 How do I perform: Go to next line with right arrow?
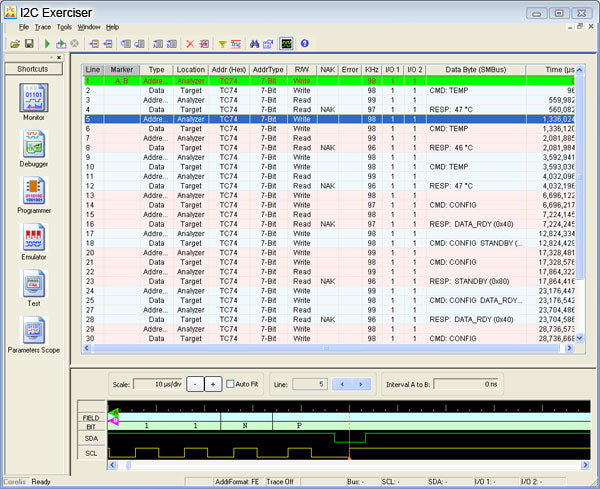(361, 384)
